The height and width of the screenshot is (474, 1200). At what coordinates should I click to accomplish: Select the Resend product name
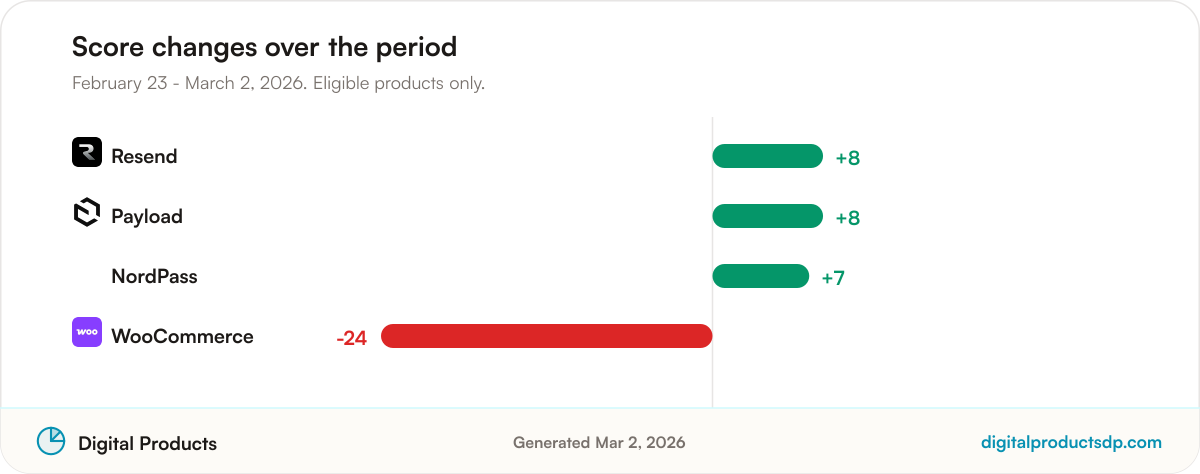click(x=144, y=156)
